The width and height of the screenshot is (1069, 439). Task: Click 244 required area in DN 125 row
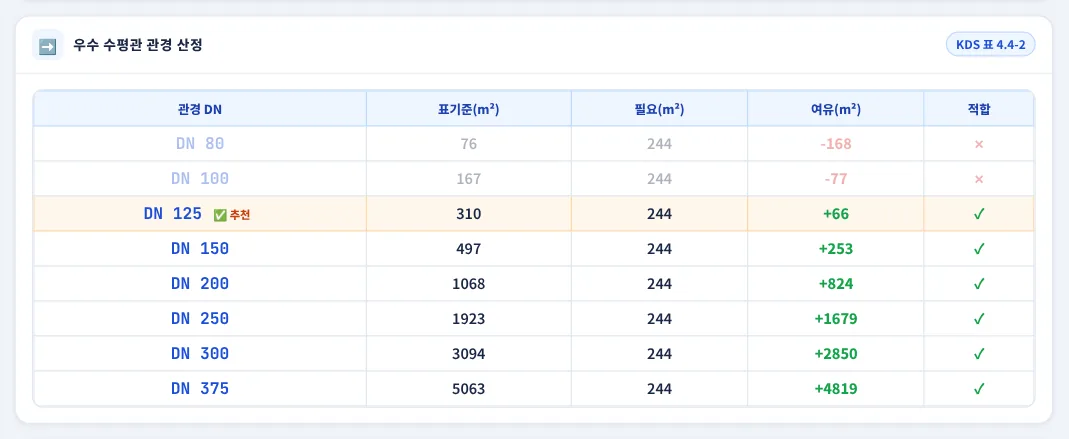tap(659, 214)
